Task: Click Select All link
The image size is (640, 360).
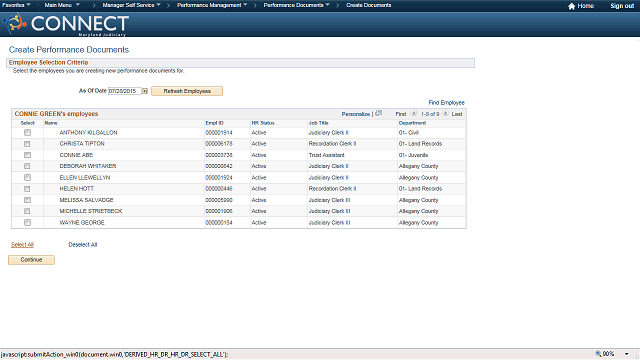Action: coord(22,244)
